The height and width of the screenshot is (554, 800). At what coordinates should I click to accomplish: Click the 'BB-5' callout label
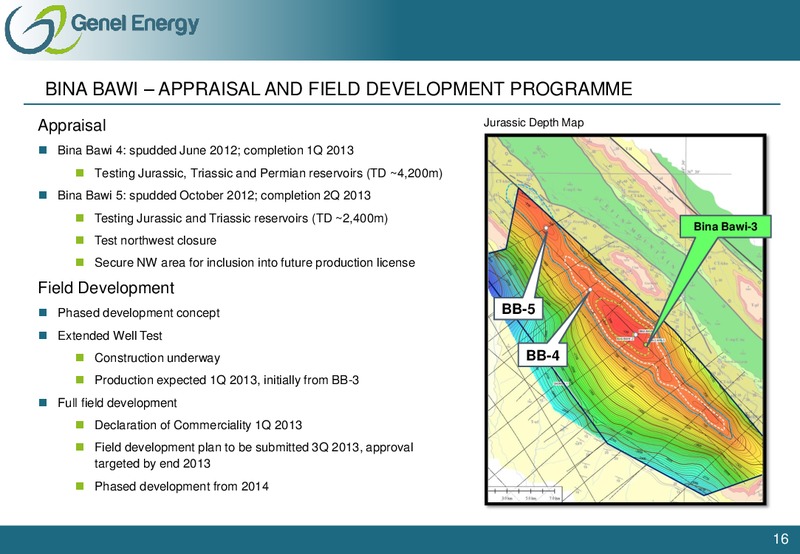[518, 309]
